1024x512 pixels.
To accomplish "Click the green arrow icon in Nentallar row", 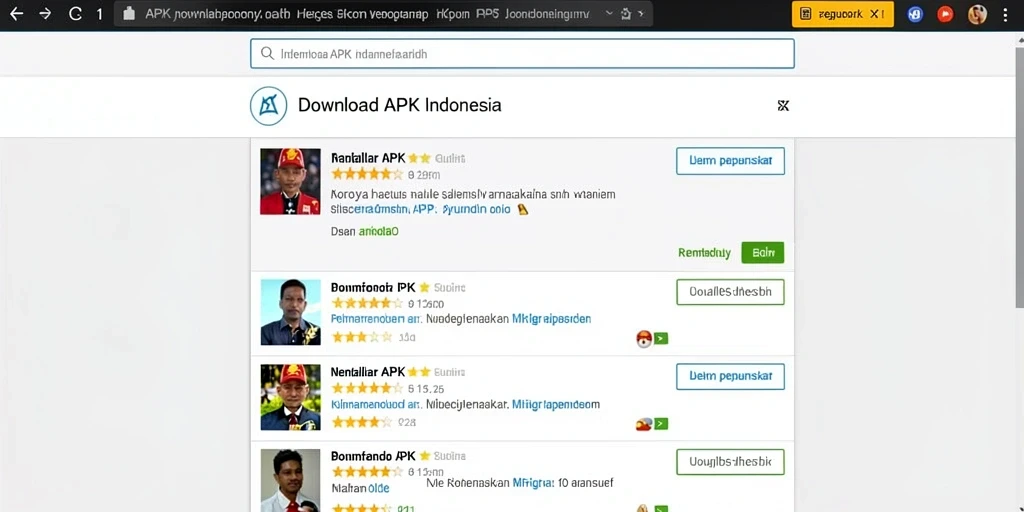I will pos(661,424).
